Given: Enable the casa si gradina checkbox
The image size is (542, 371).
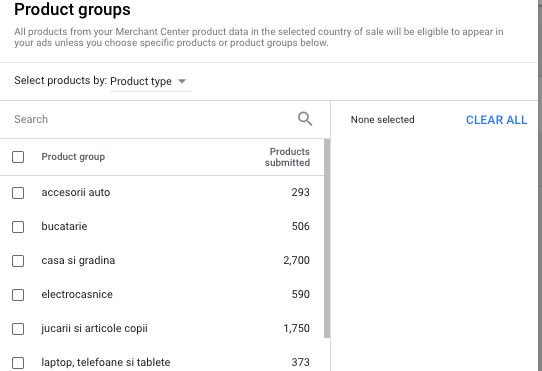Looking at the screenshot, I should [18, 261].
